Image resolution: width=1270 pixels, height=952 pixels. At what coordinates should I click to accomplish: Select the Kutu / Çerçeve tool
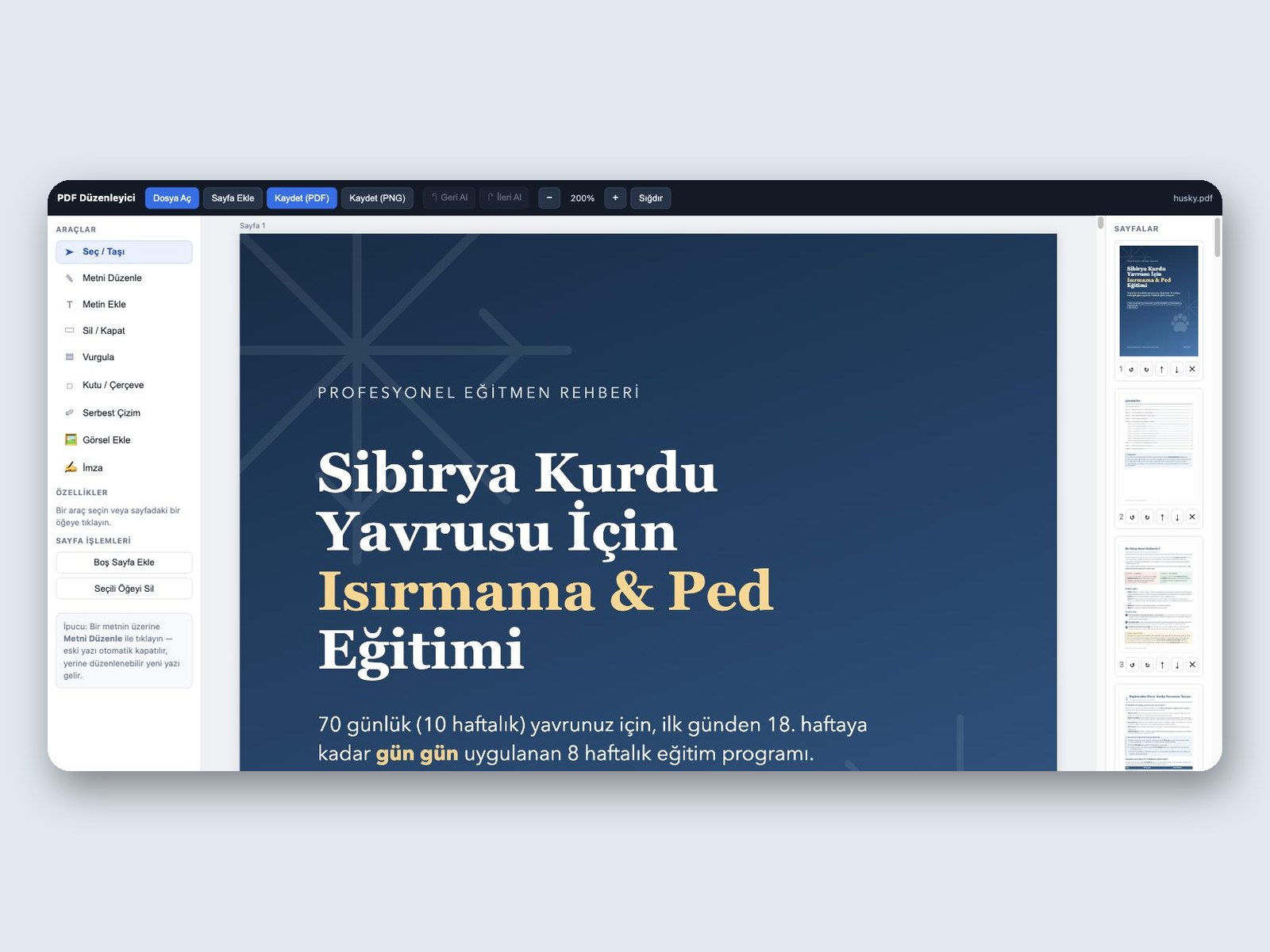[x=124, y=385]
